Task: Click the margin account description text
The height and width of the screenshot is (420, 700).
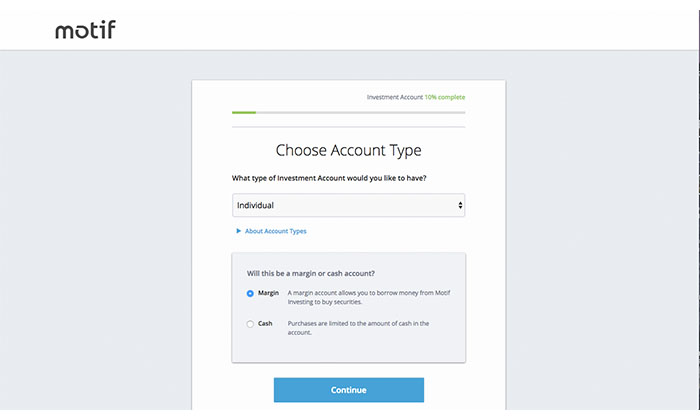Action: tap(369, 297)
